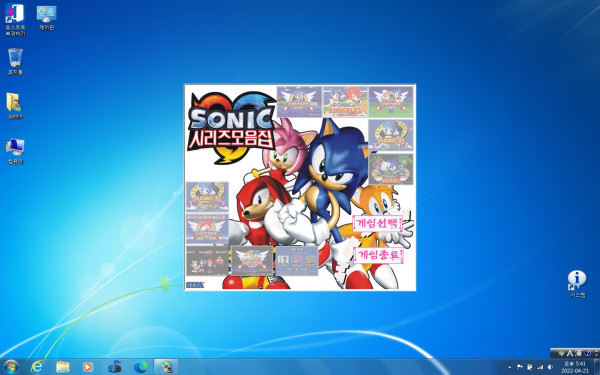
Task: Open the network signal tray icon
Action: click(540, 367)
